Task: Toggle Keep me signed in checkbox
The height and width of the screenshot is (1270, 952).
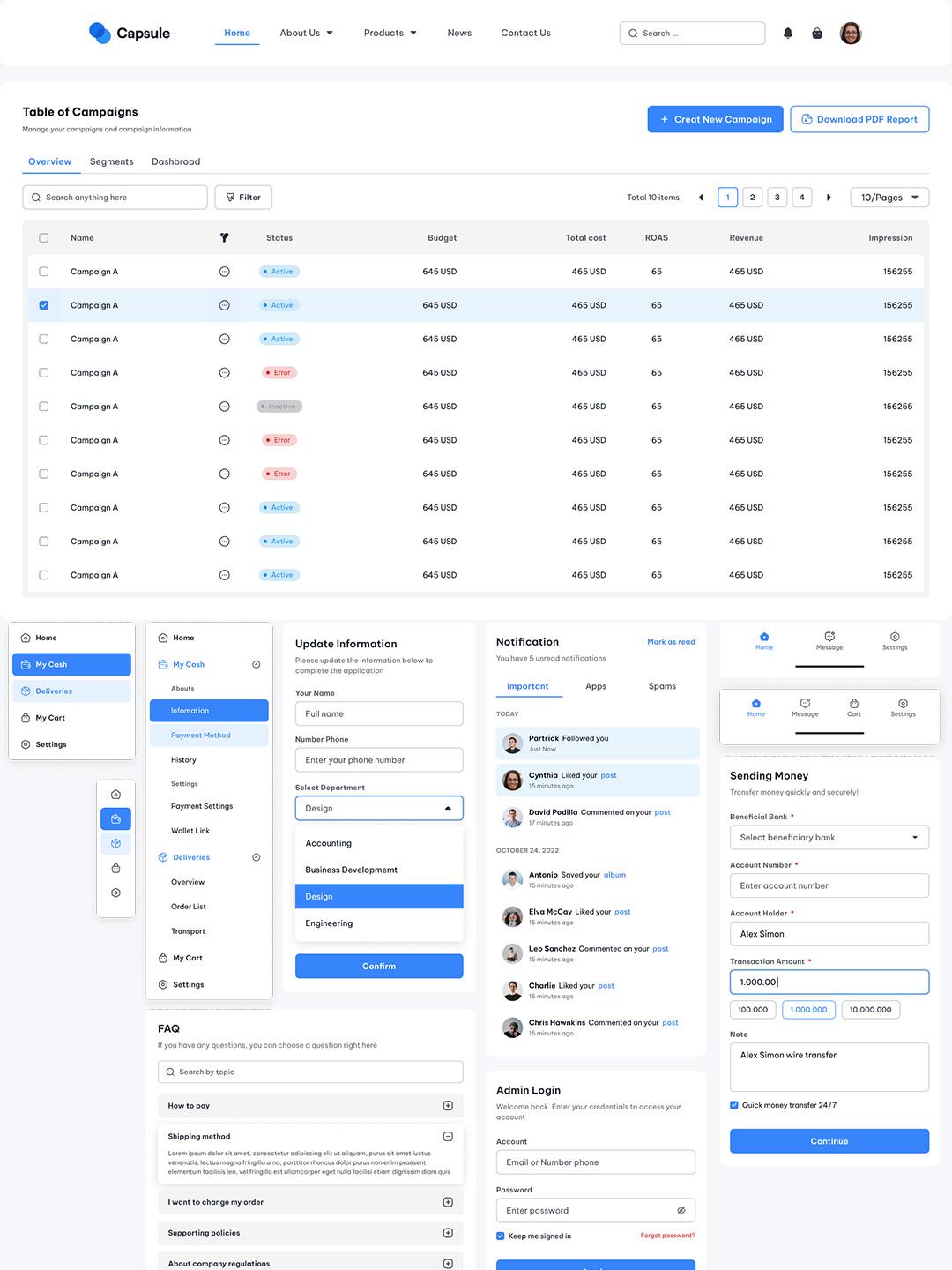Action: coord(501,1236)
